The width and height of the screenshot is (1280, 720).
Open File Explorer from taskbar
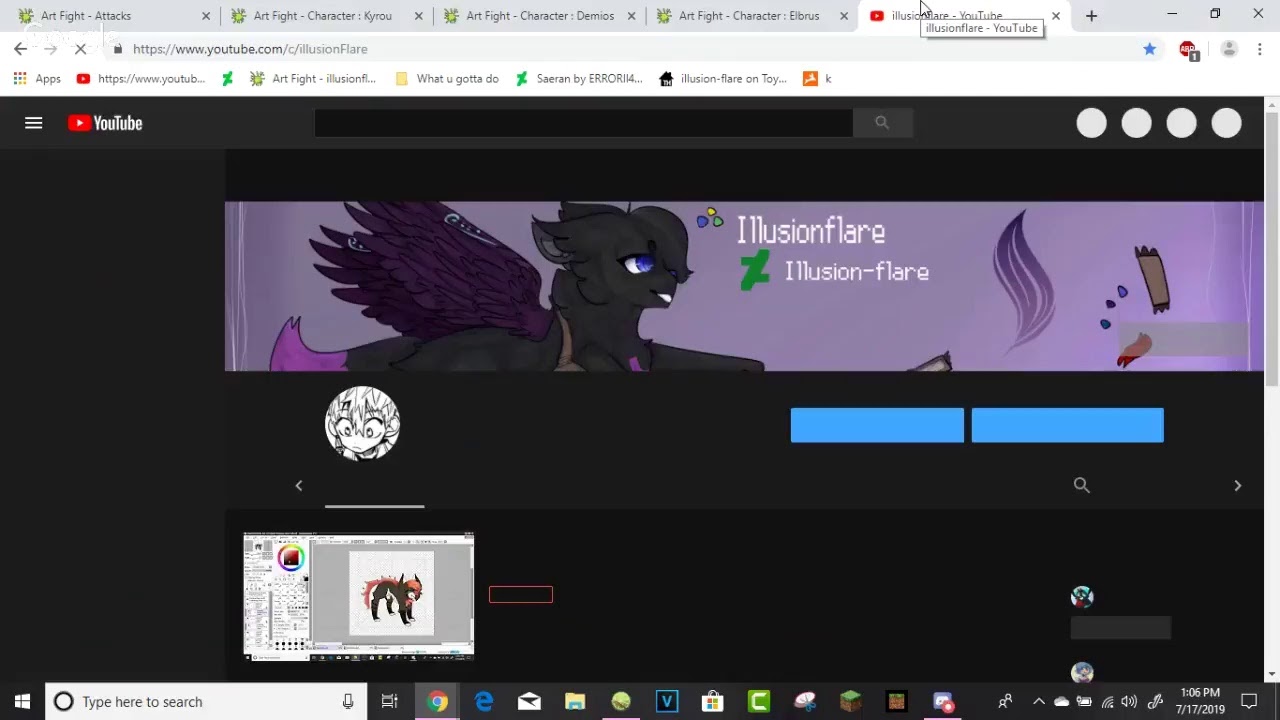click(x=575, y=701)
